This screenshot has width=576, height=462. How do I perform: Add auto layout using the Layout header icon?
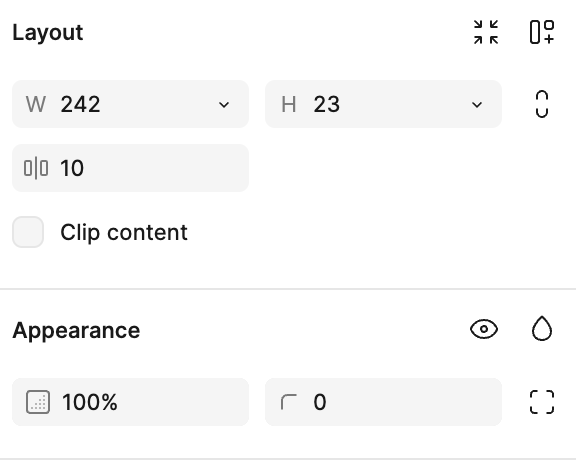(x=542, y=32)
